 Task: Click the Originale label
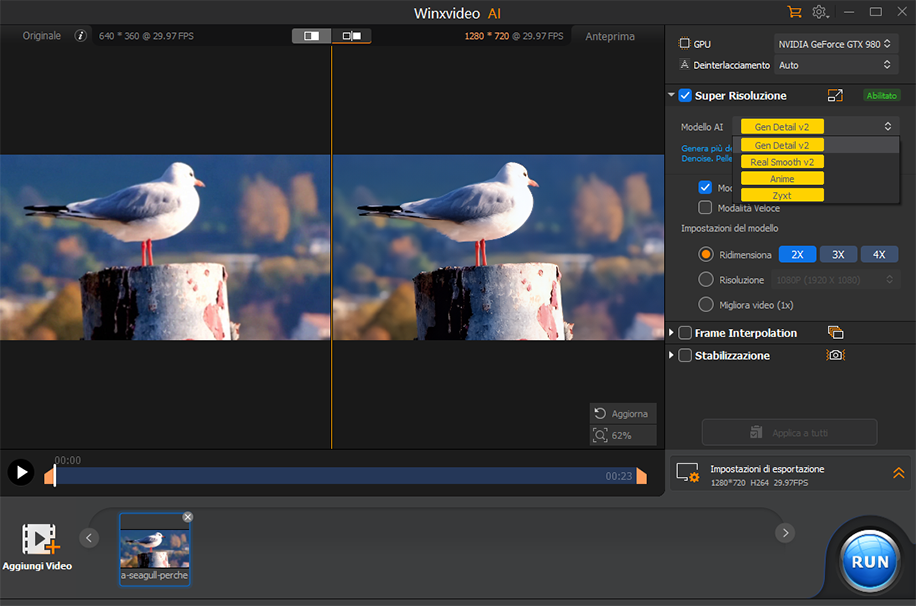coord(41,36)
